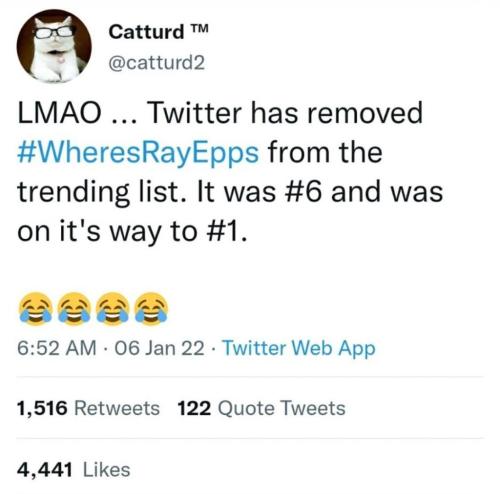Open the Catturd display name

pyautogui.click(x=146, y=32)
